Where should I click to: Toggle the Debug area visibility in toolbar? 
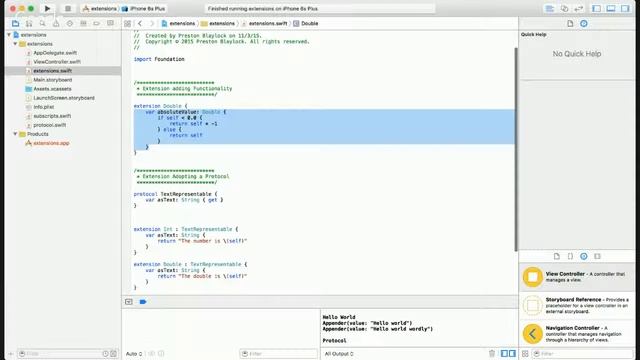point(611,9)
